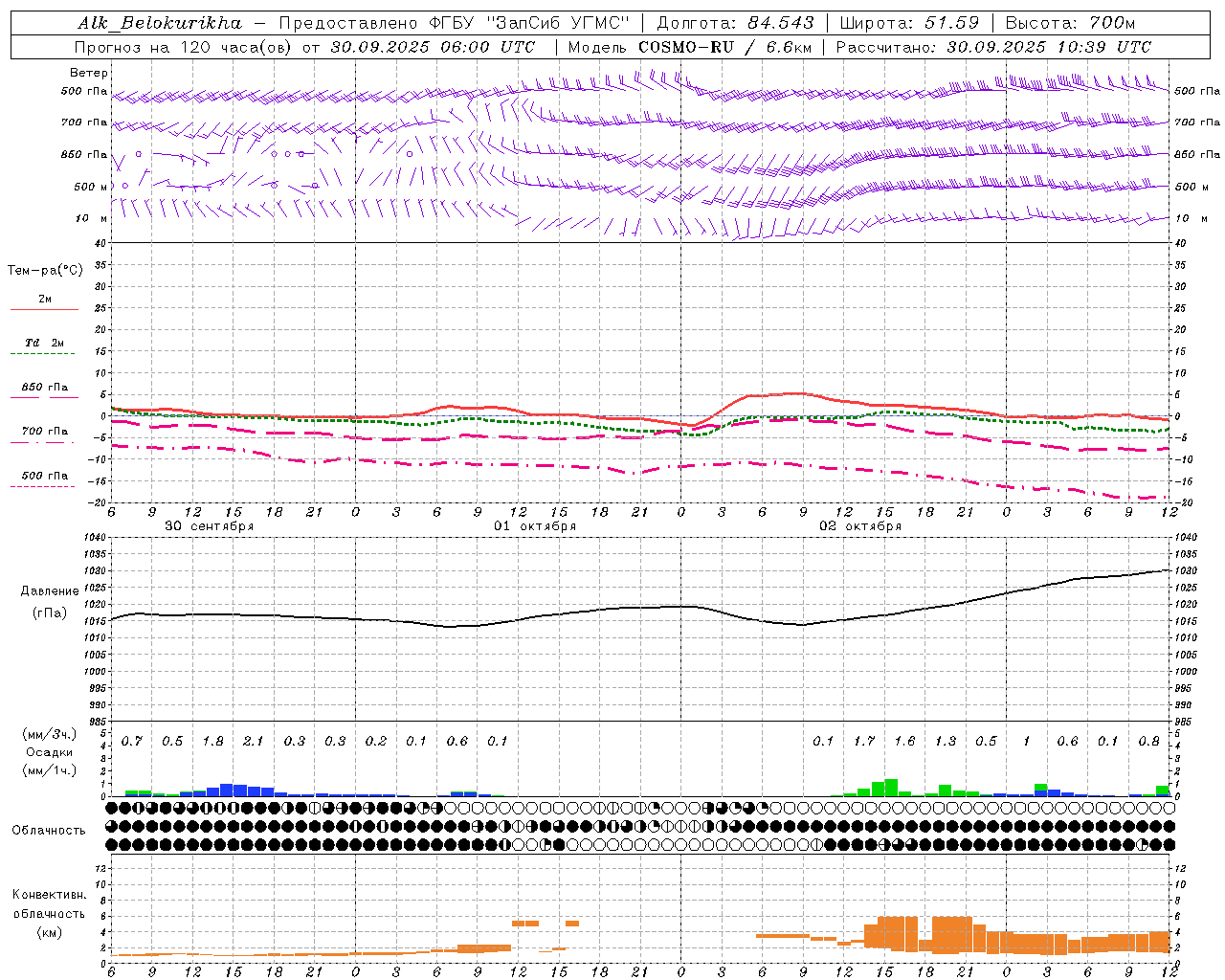Click the 0.8 precipitation amount value
The width and height of the screenshot is (1225, 980).
(1149, 741)
